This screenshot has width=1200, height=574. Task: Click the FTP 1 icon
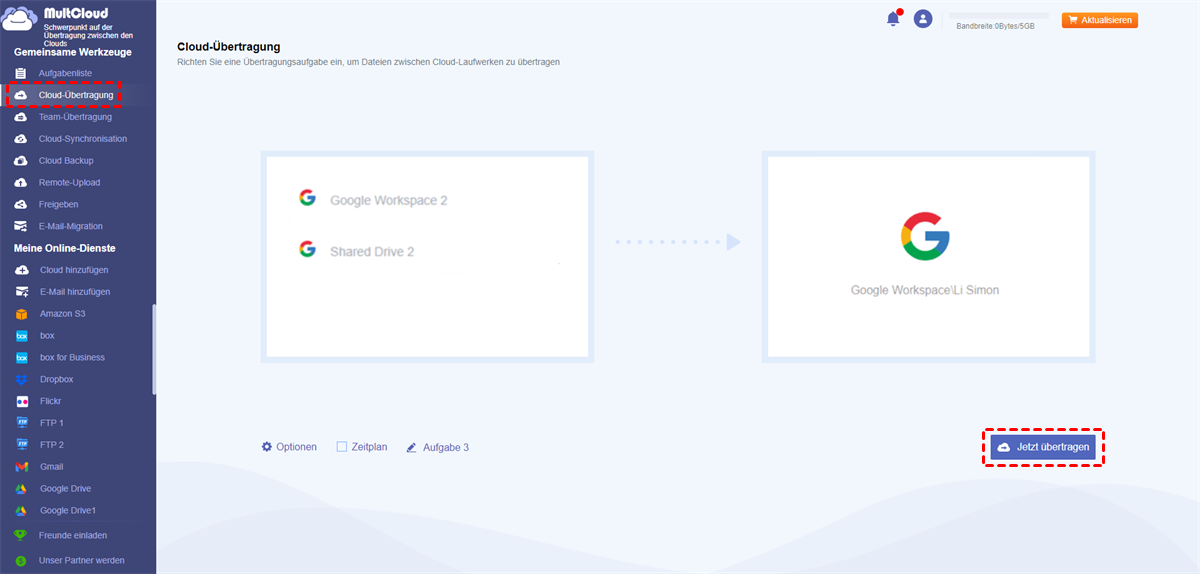coord(21,423)
